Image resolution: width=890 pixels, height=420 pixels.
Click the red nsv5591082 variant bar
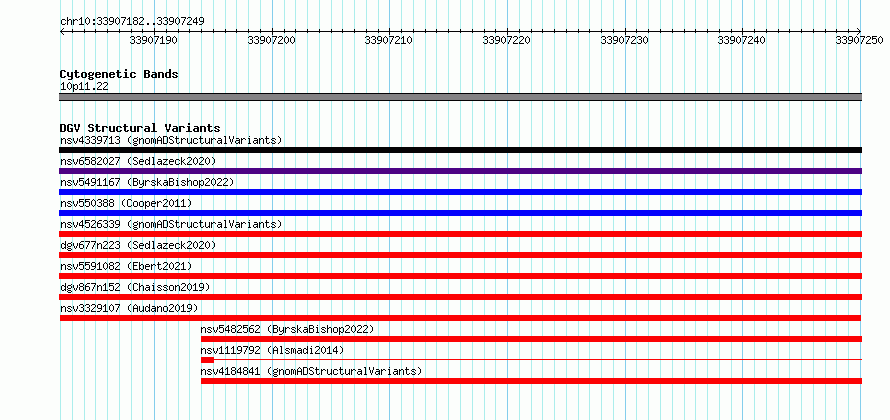[461, 276]
